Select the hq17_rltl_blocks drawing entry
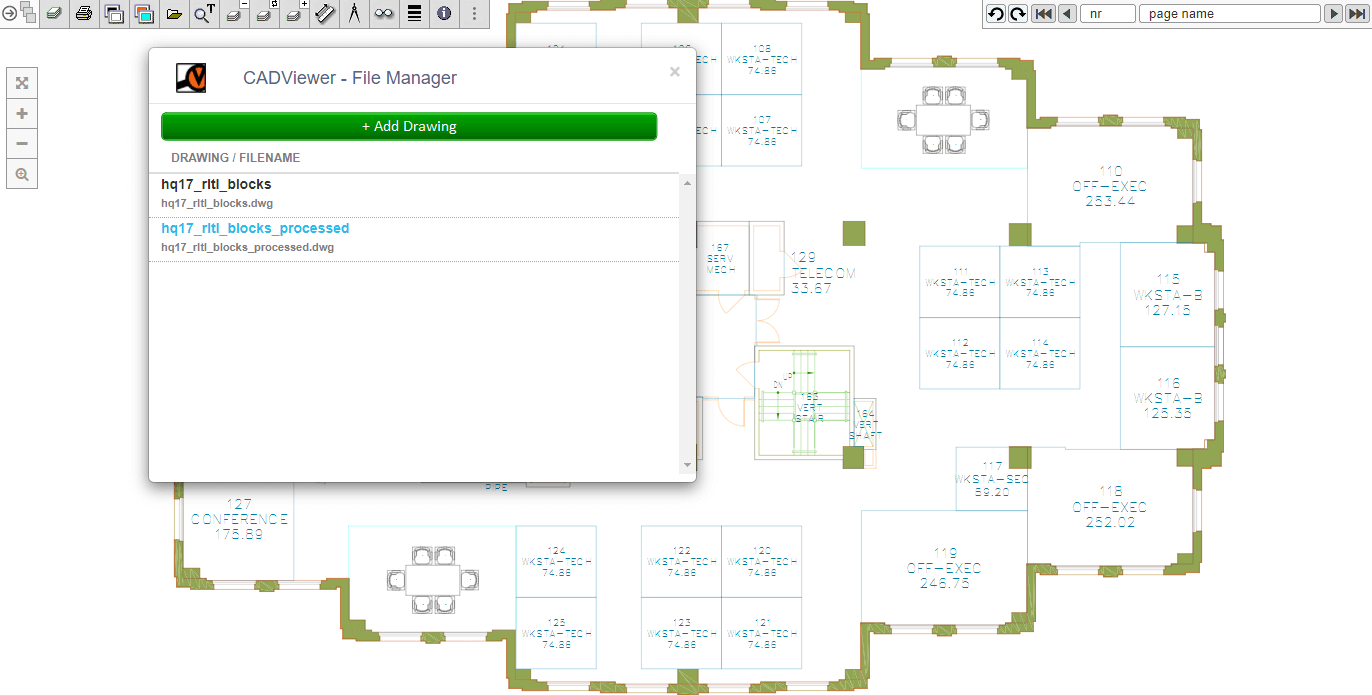Viewport: 1372px width, 696px height. pos(216,185)
